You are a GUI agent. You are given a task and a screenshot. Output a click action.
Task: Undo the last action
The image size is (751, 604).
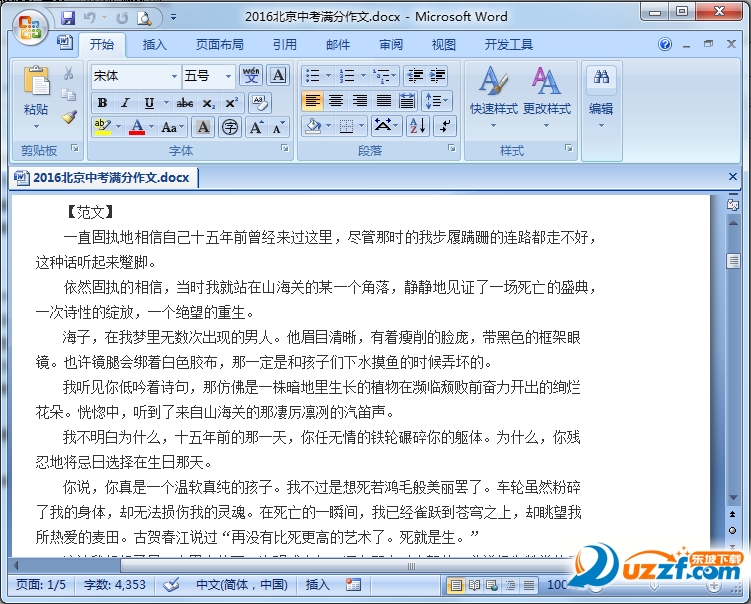click(90, 18)
